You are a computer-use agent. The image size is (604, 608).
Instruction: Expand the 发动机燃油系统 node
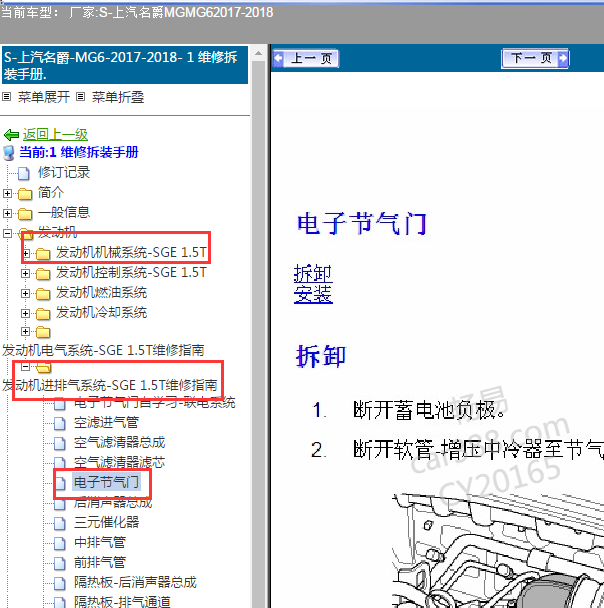(x=26, y=294)
